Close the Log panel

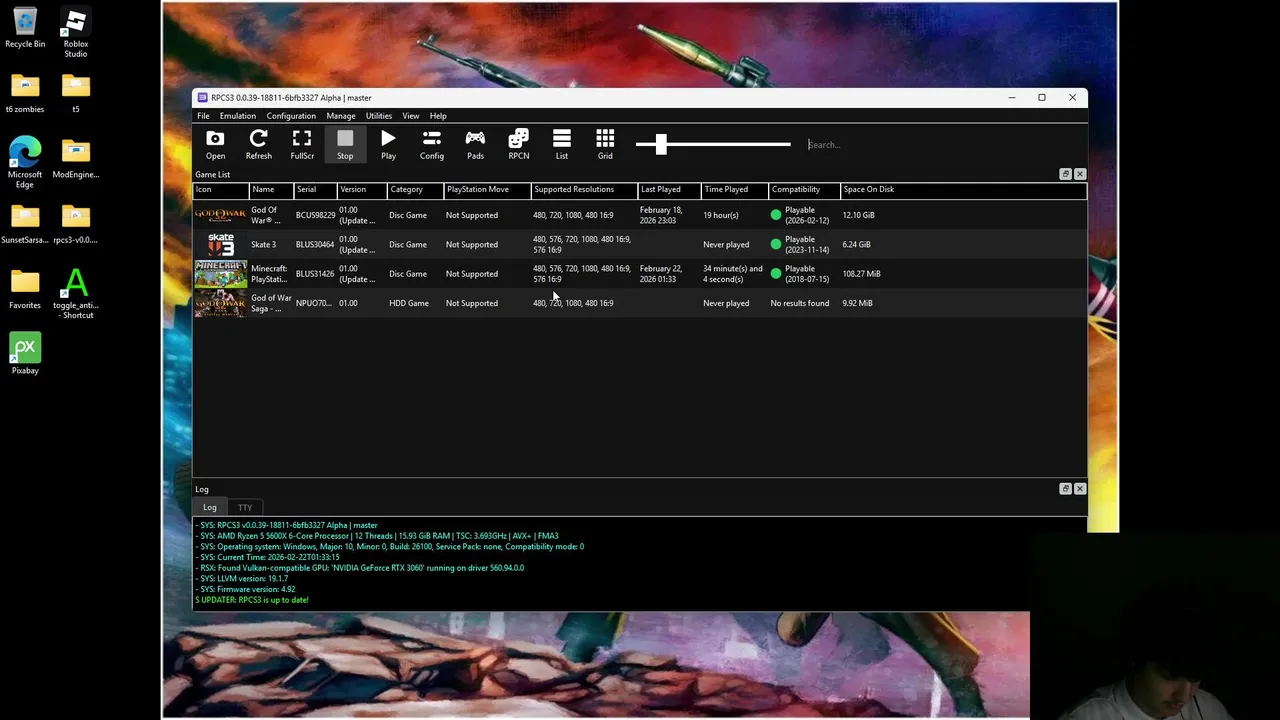[1080, 489]
